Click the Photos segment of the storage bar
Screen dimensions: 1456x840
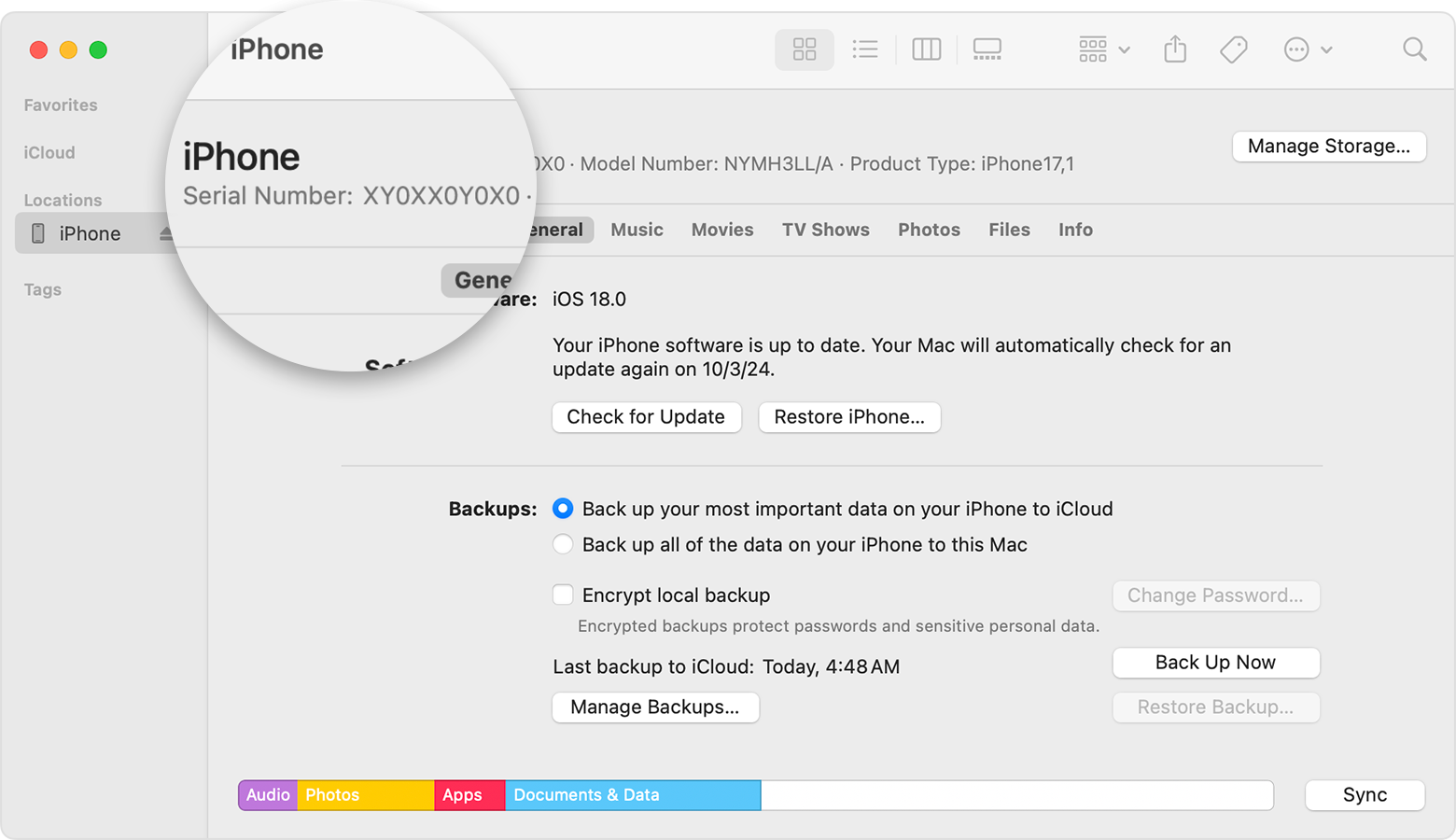[x=365, y=794]
